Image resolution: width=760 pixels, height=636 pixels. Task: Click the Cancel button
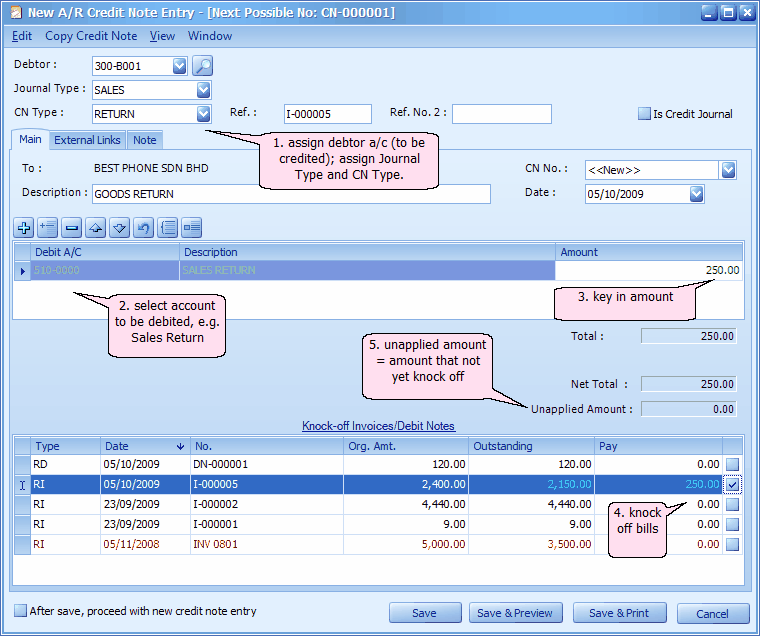[712, 614]
